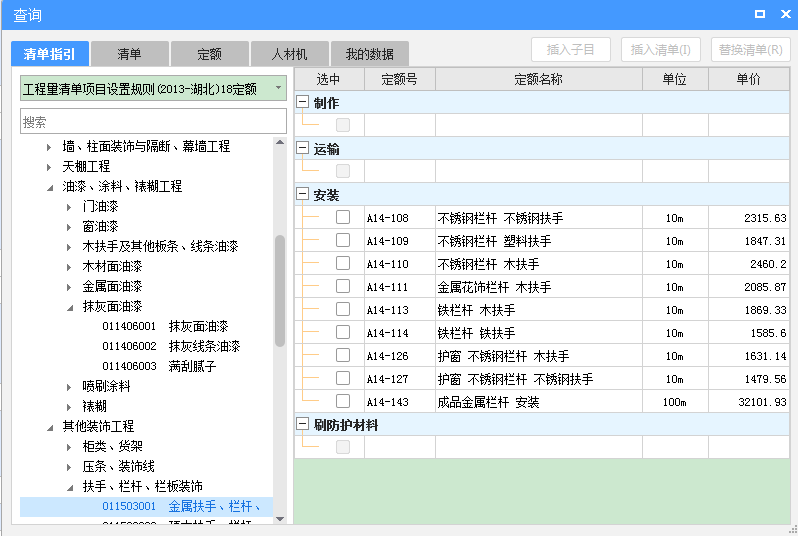Image resolution: width=798 pixels, height=536 pixels.
Task: Collapse the 油漆、涂料、裱糊工程 node
Action: pyautogui.click(x=50, y=187)
